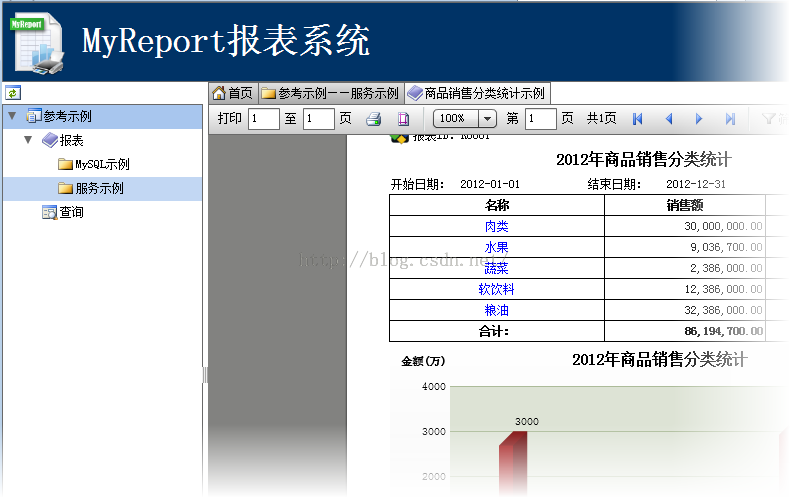Click the 86,194,700.00 total cell
790x498 pixels.
tap(685, 331)
